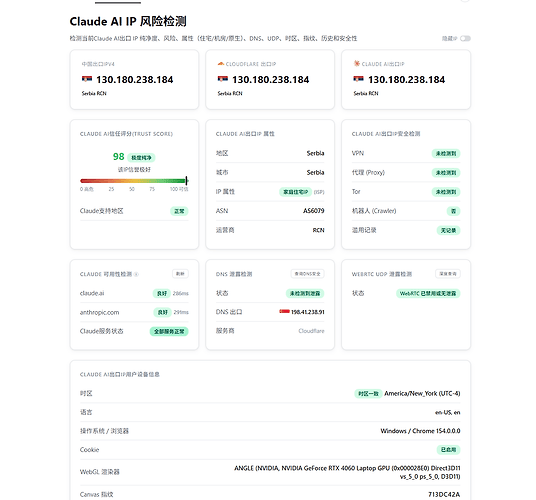Click the 语言 value en-US, en
Screen dimensions: 536x500
pyautogui.click(x=447, y=413)
